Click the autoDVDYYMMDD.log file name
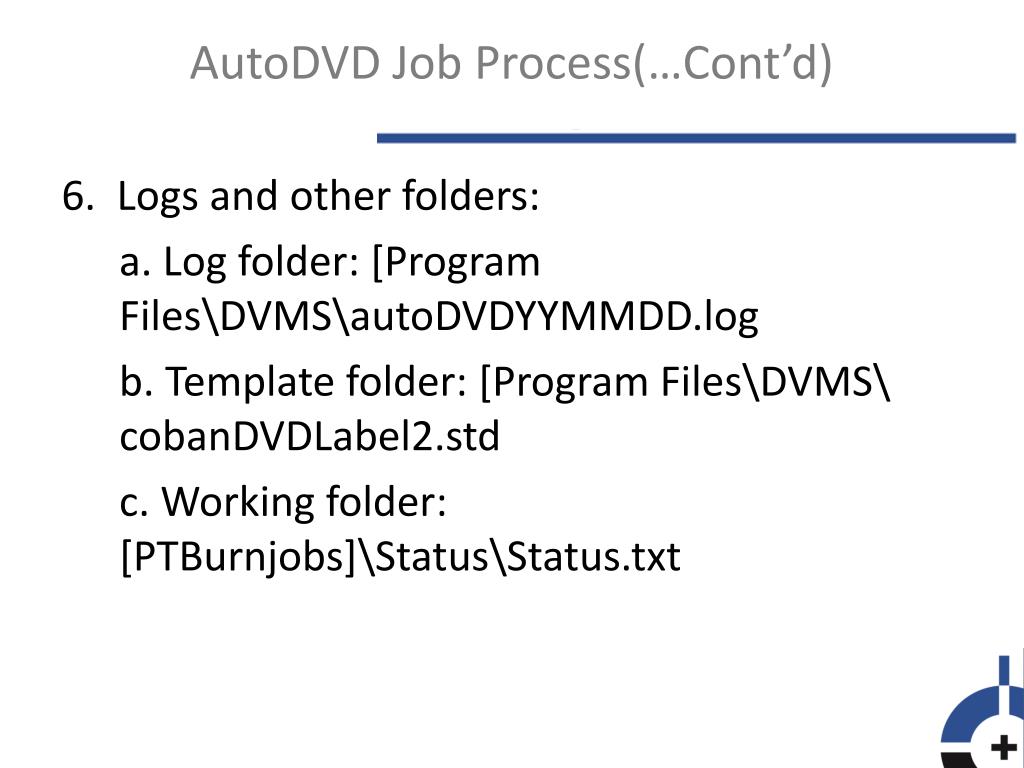The height and width of the screenshot is (768, 1024). tap(554, 316)
